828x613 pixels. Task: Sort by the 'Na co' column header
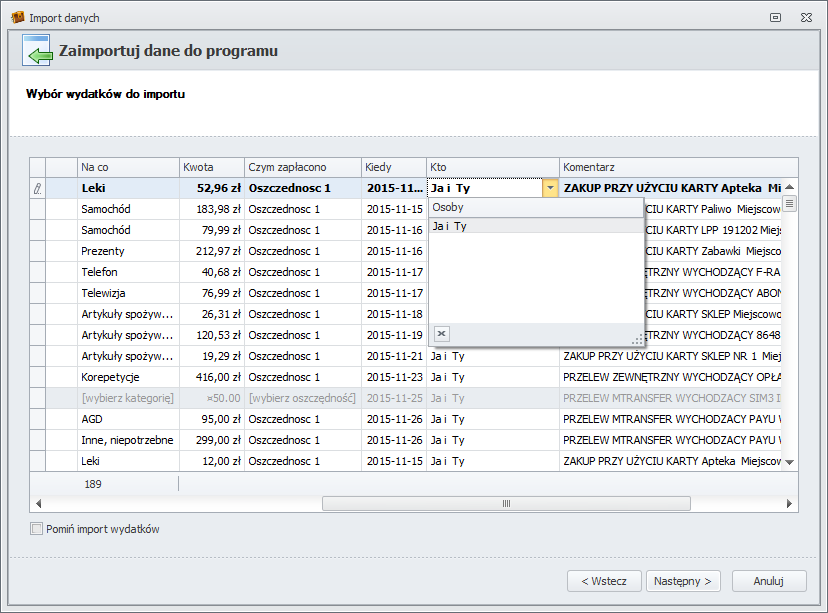[x=127, y=167]
